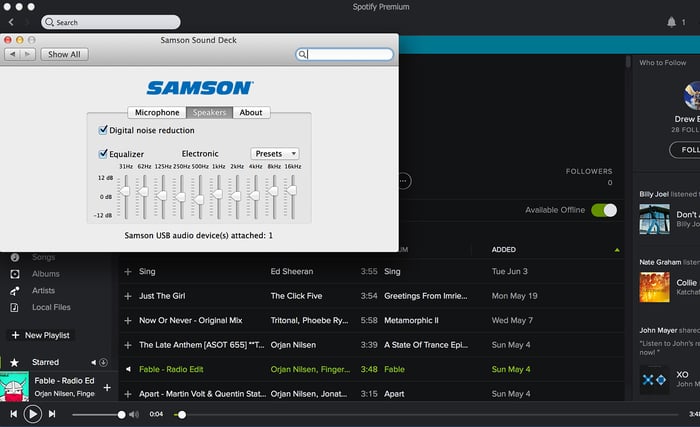Click the 62Hz equalizer slider
This screenshot has height=427, width=700.
144,192
